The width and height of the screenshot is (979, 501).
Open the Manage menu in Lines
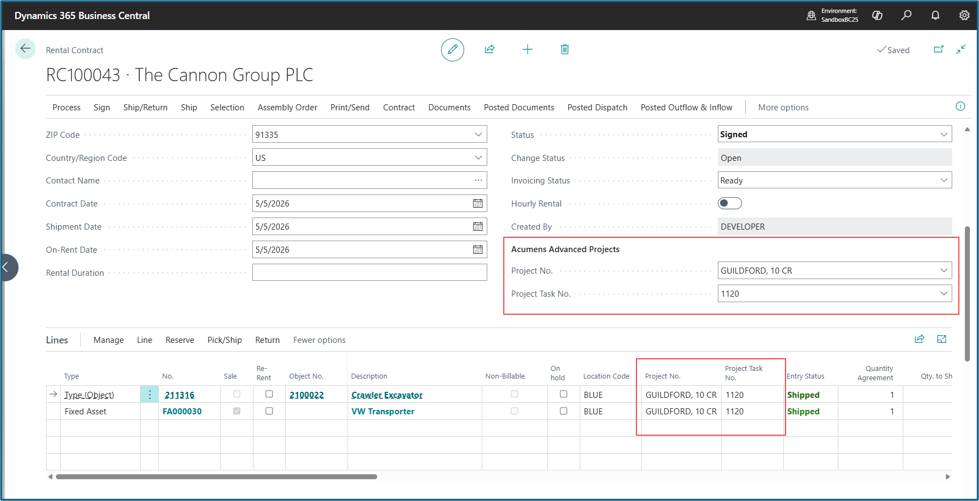tap(109, 340)
